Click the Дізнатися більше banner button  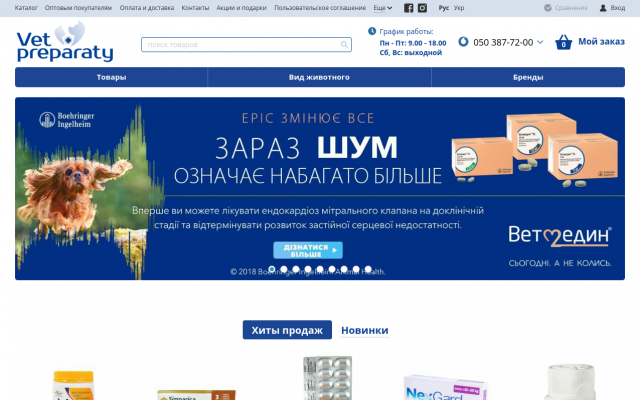pyautogui.click(x=308, y=250)
